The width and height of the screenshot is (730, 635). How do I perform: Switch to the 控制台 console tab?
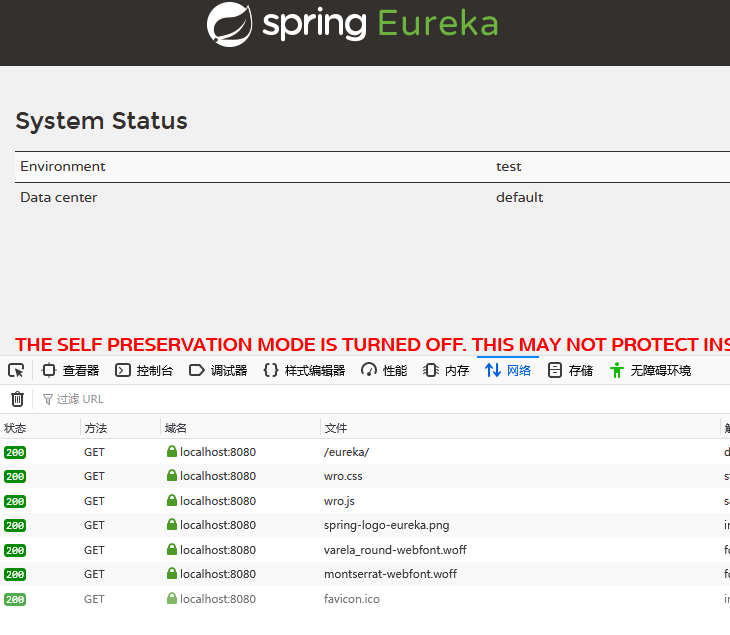pos(144,371)
